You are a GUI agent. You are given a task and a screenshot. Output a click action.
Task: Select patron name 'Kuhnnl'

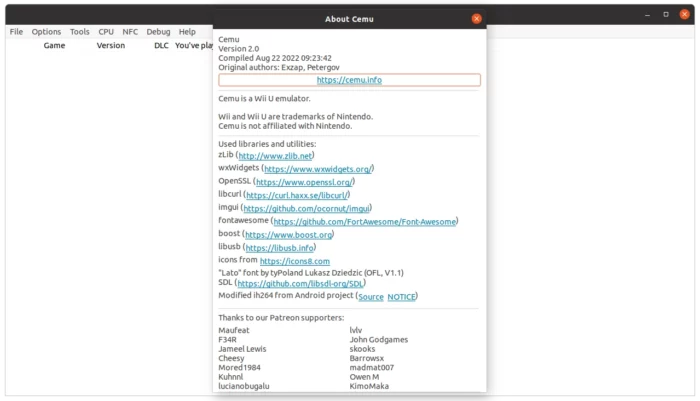click(230, 377)
